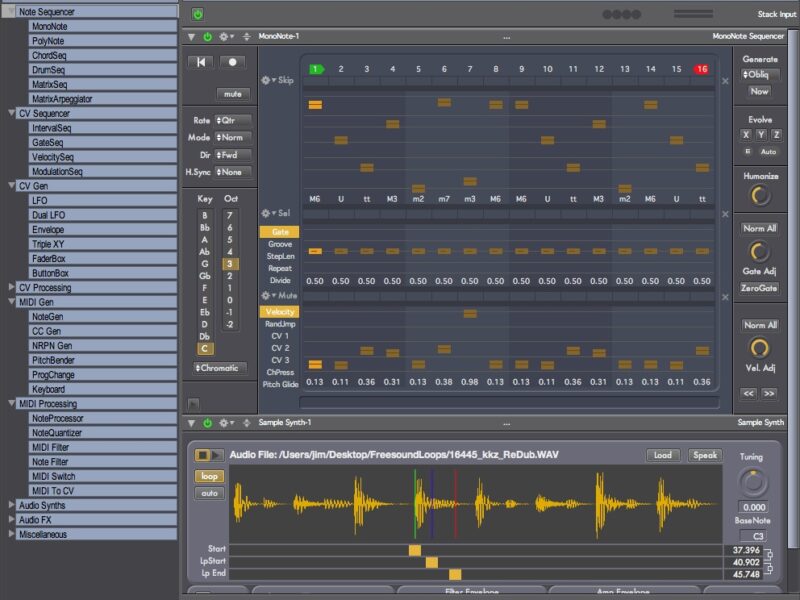This screenshot has width=800, height=600.
Task: Select the Groove row tab
Action: (x=279, y=244)
